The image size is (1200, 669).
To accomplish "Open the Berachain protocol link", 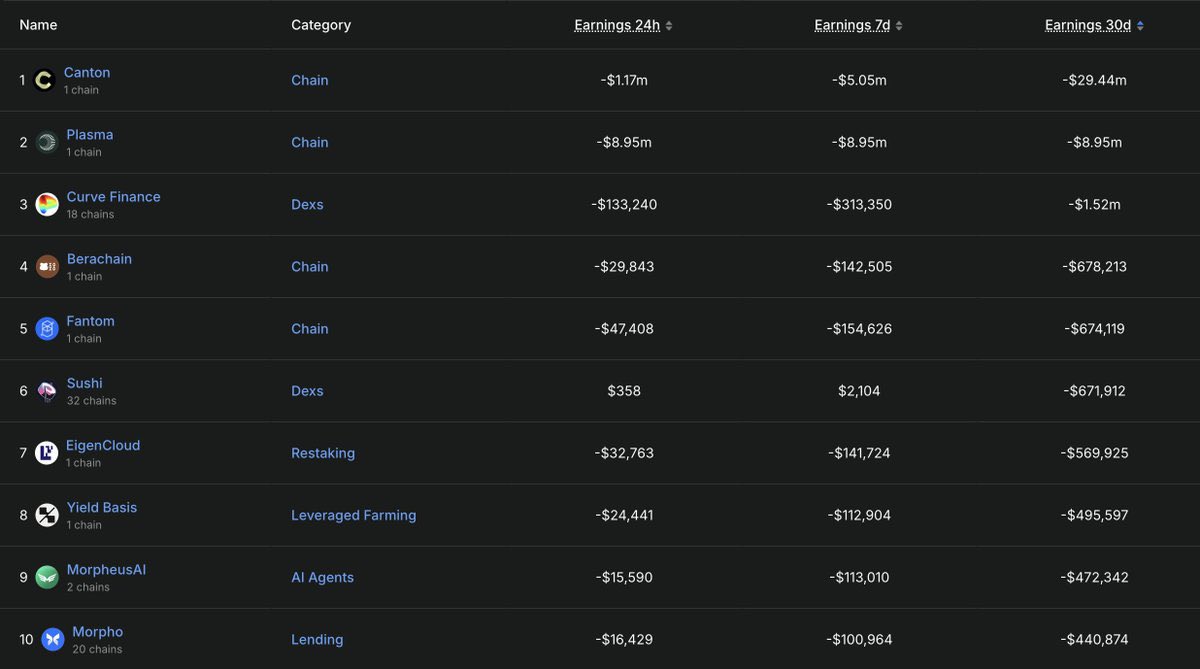I will [99, 258].
